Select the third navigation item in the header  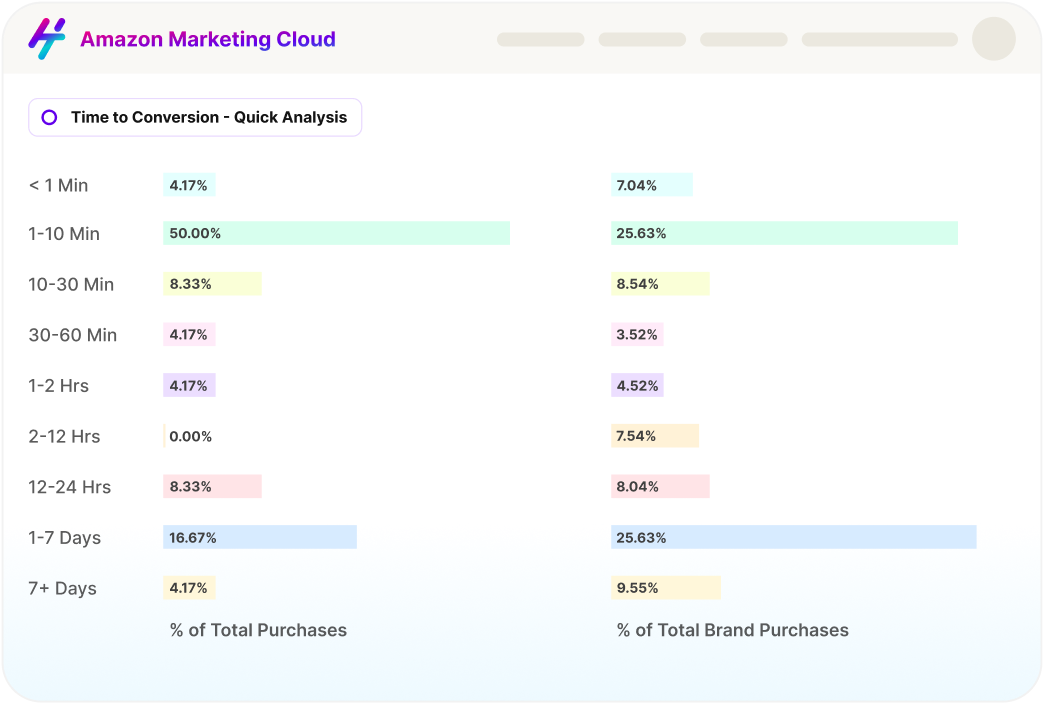tap(742, 39)
